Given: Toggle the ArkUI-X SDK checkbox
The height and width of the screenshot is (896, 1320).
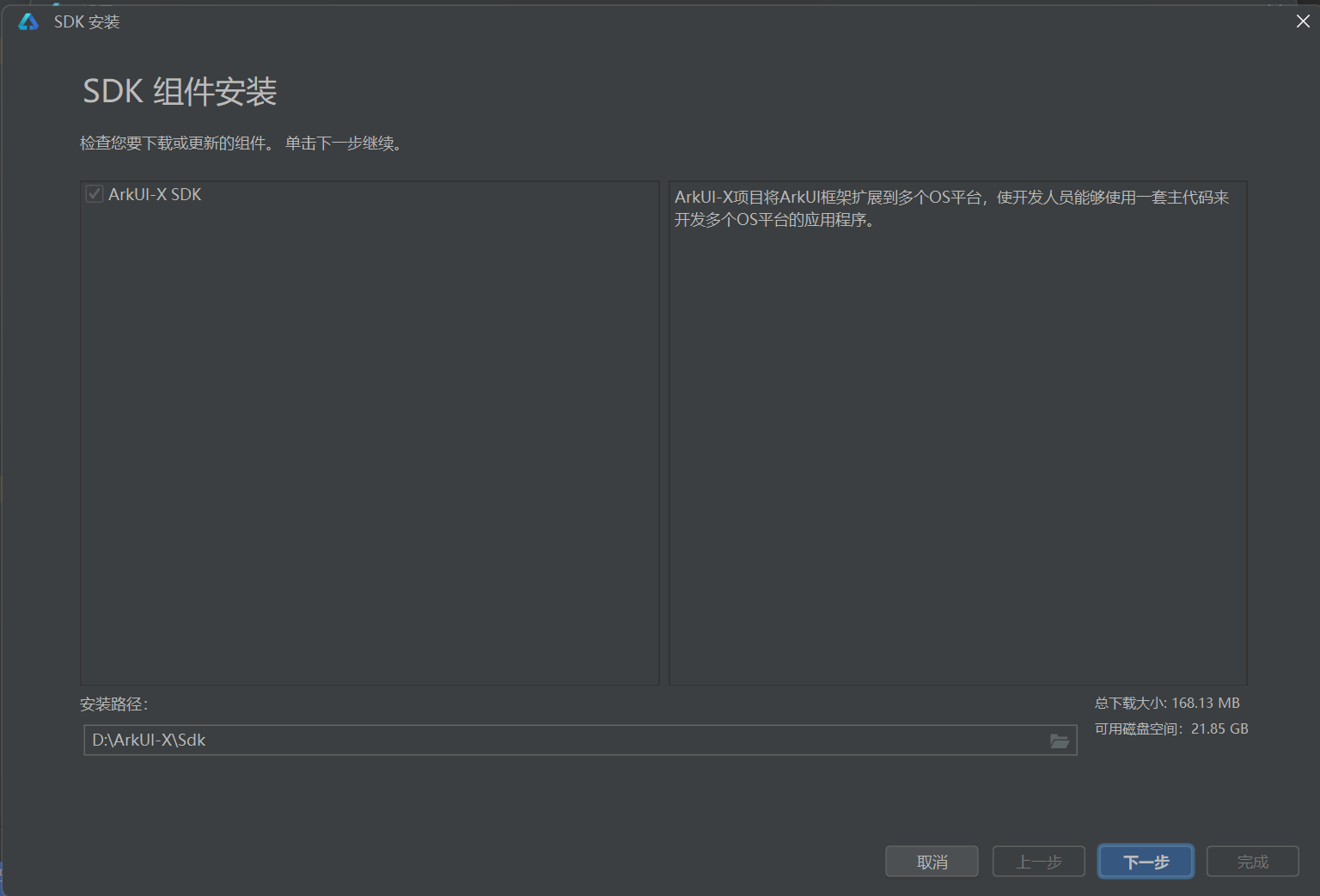Looking at the screenshot, I should pos(95,194).
